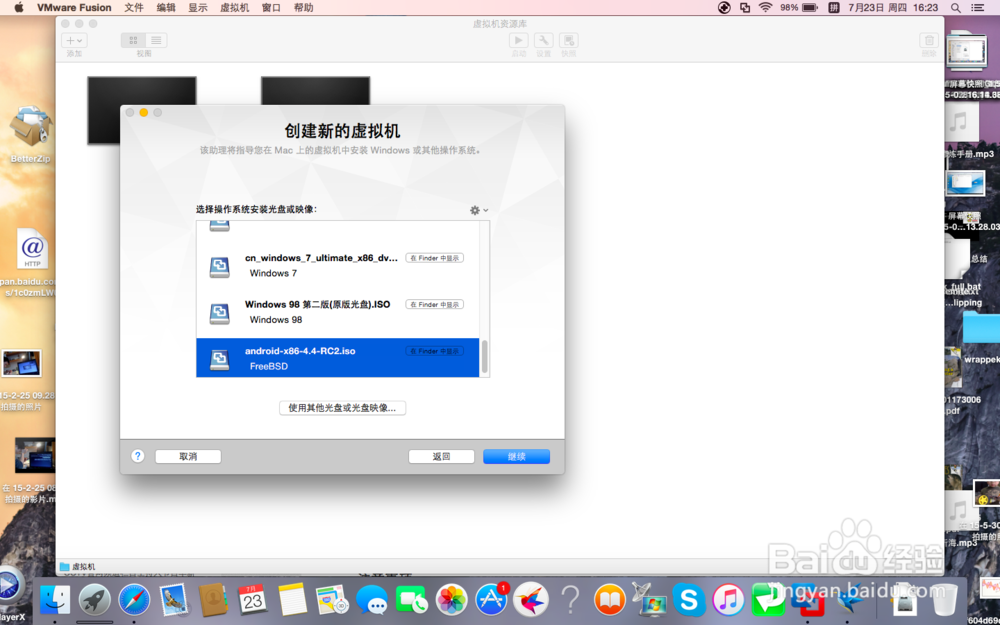Click the battery status indicator
This screenshot has height=625, width=1000.
click(799, 8)
